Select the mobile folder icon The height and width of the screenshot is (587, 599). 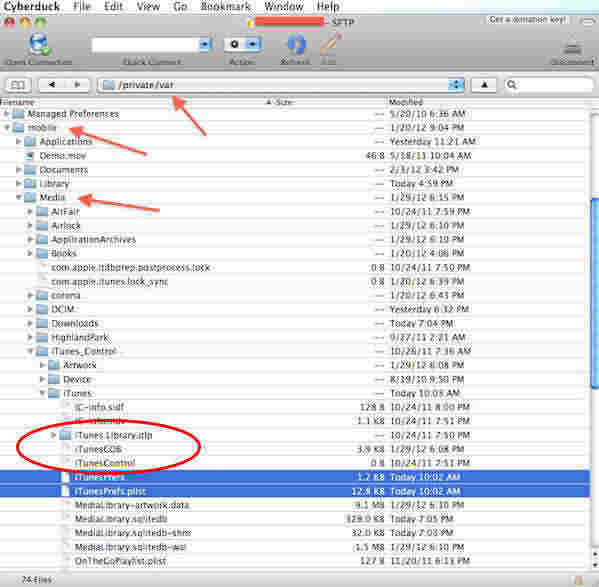tap(18, 128)
